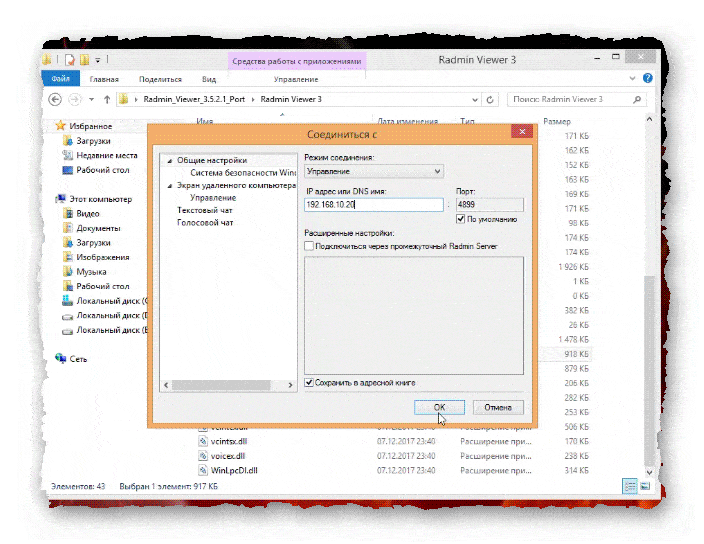
Task: Select Управление tree item
Action: [213, 197]
